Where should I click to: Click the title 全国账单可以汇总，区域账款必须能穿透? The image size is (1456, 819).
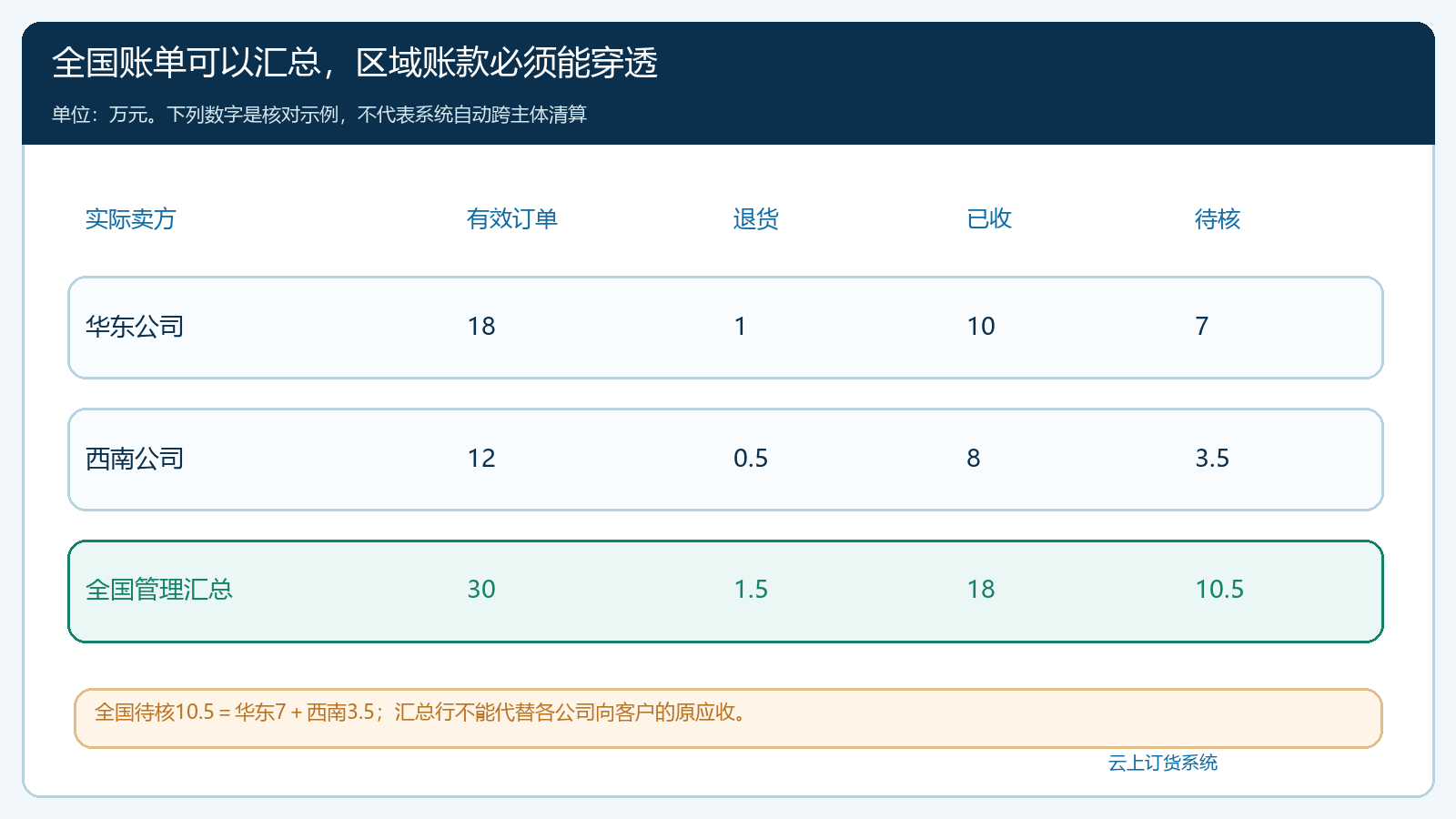pos(355,63)
